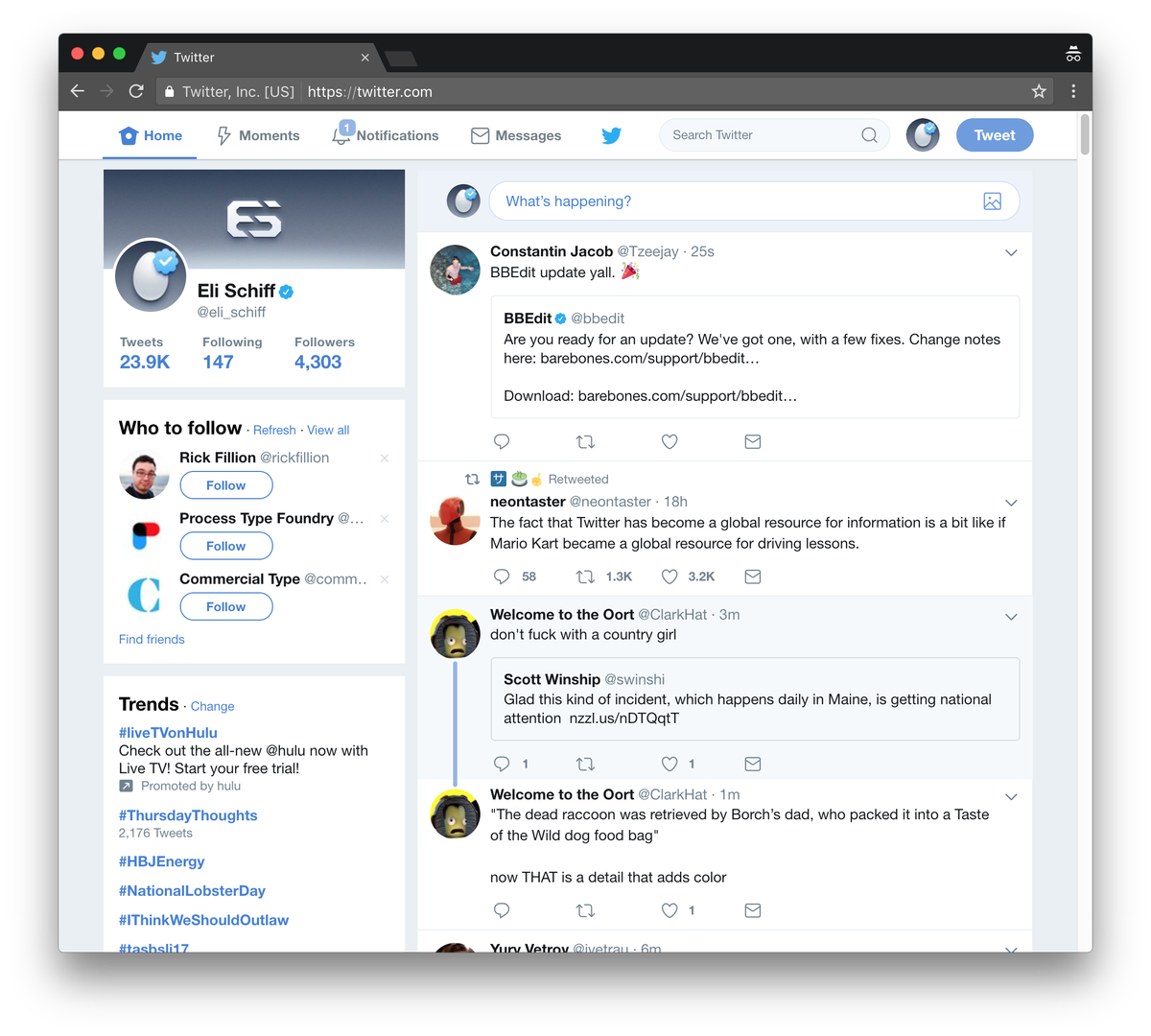Click the search magnifier icon
The width and height of the screenshot is (1151, 1036).
point(869,135)
